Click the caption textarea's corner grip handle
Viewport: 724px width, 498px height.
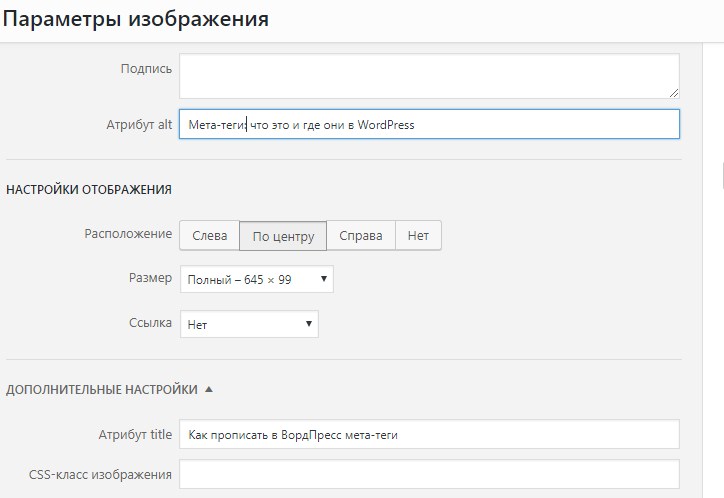674,93
